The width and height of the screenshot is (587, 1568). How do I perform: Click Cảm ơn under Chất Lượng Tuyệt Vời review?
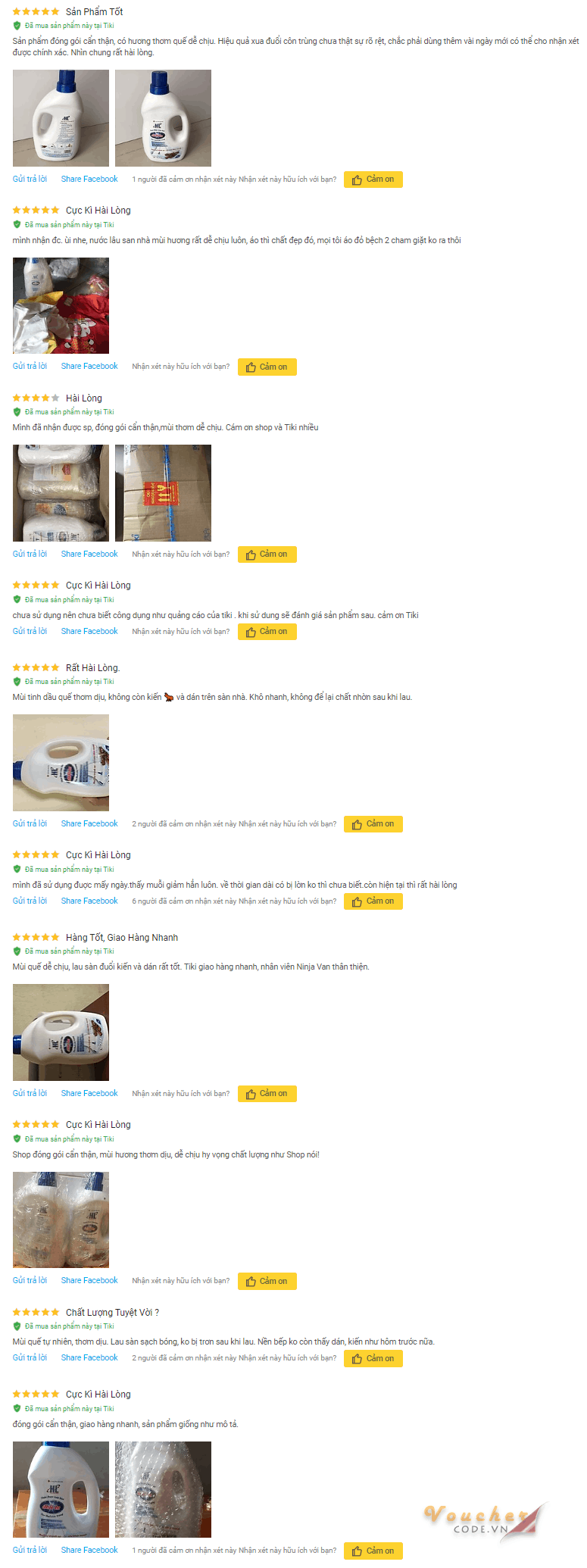coord(373,1358)
